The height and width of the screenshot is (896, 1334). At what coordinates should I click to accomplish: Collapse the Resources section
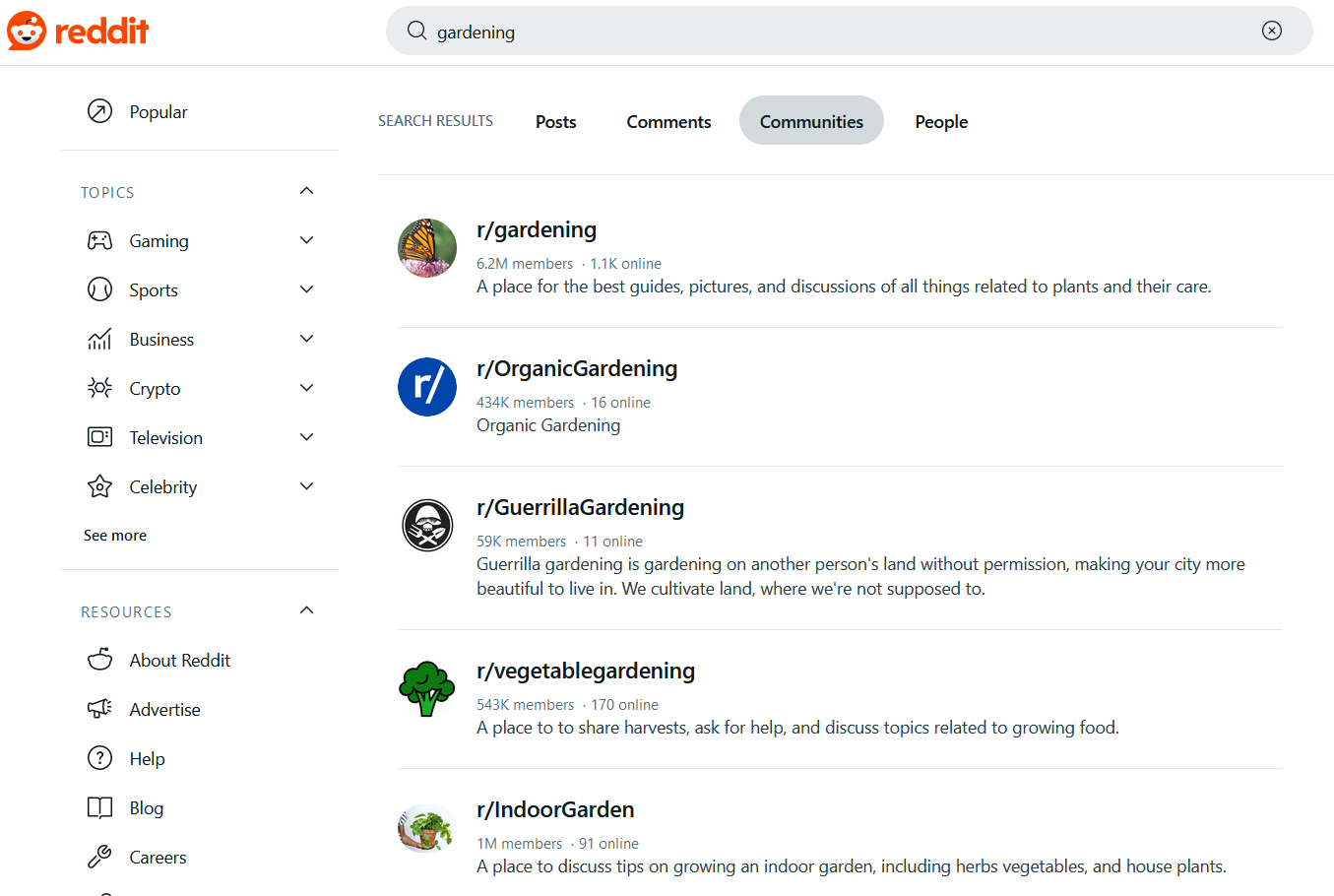pyautogui.click(x=306, y=610)
